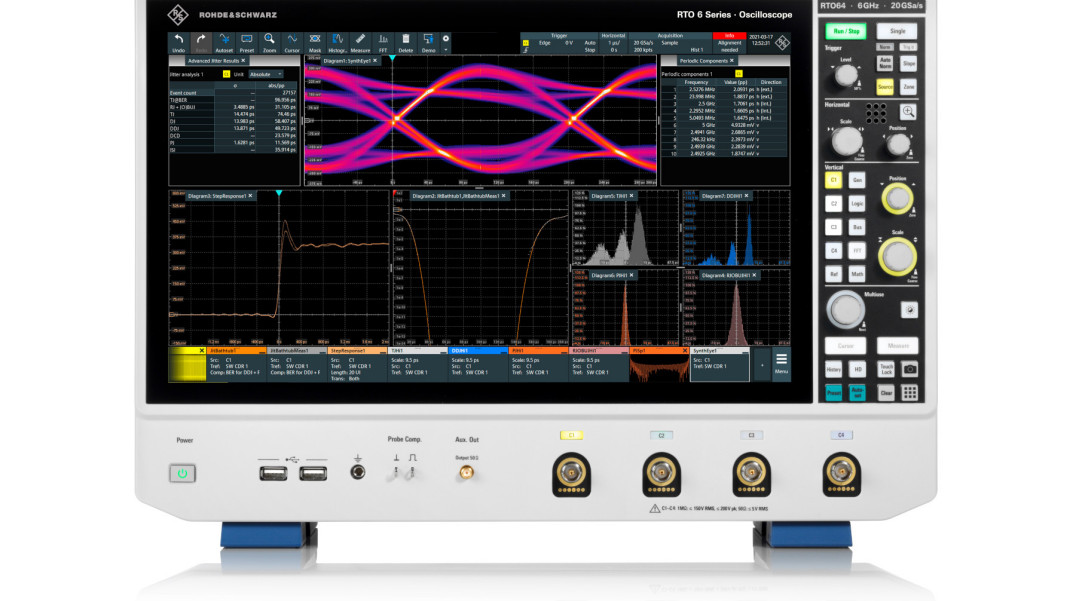Toggle channel C4 key

pyautogui.click(x=833, y=250)
